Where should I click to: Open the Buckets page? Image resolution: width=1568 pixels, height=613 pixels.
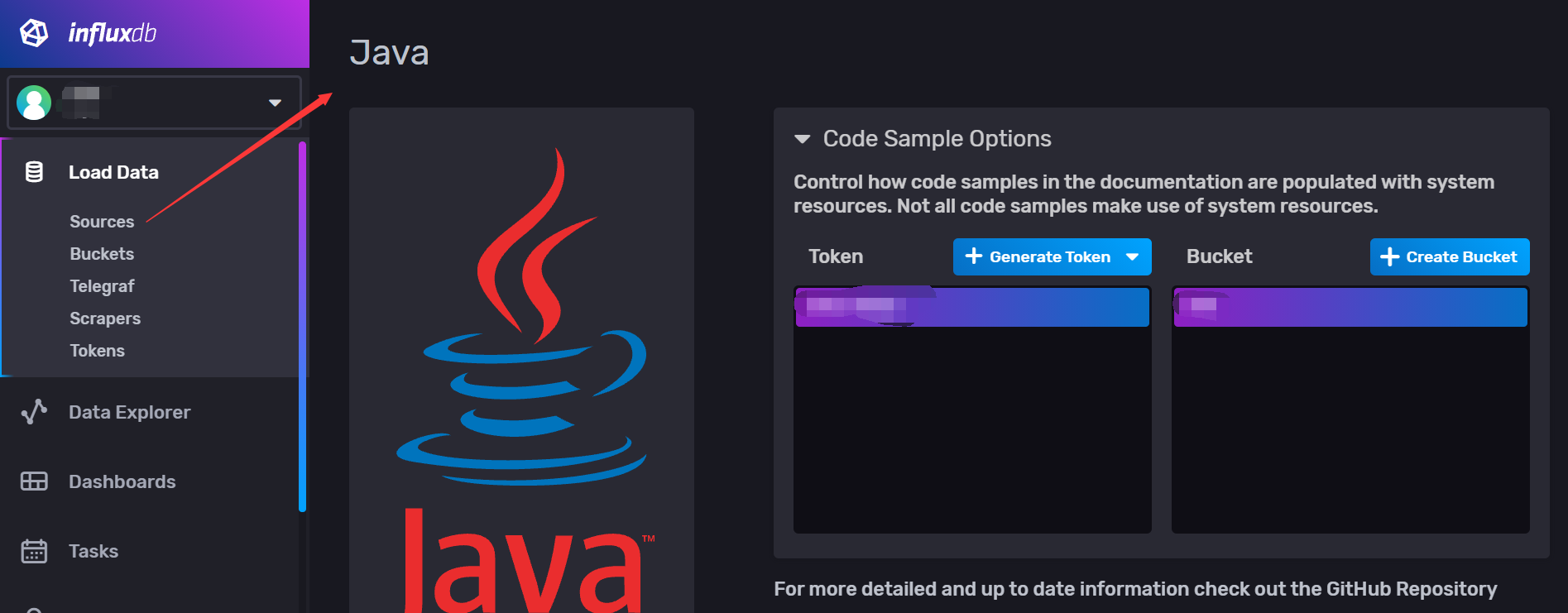click(x=102, y=254)
